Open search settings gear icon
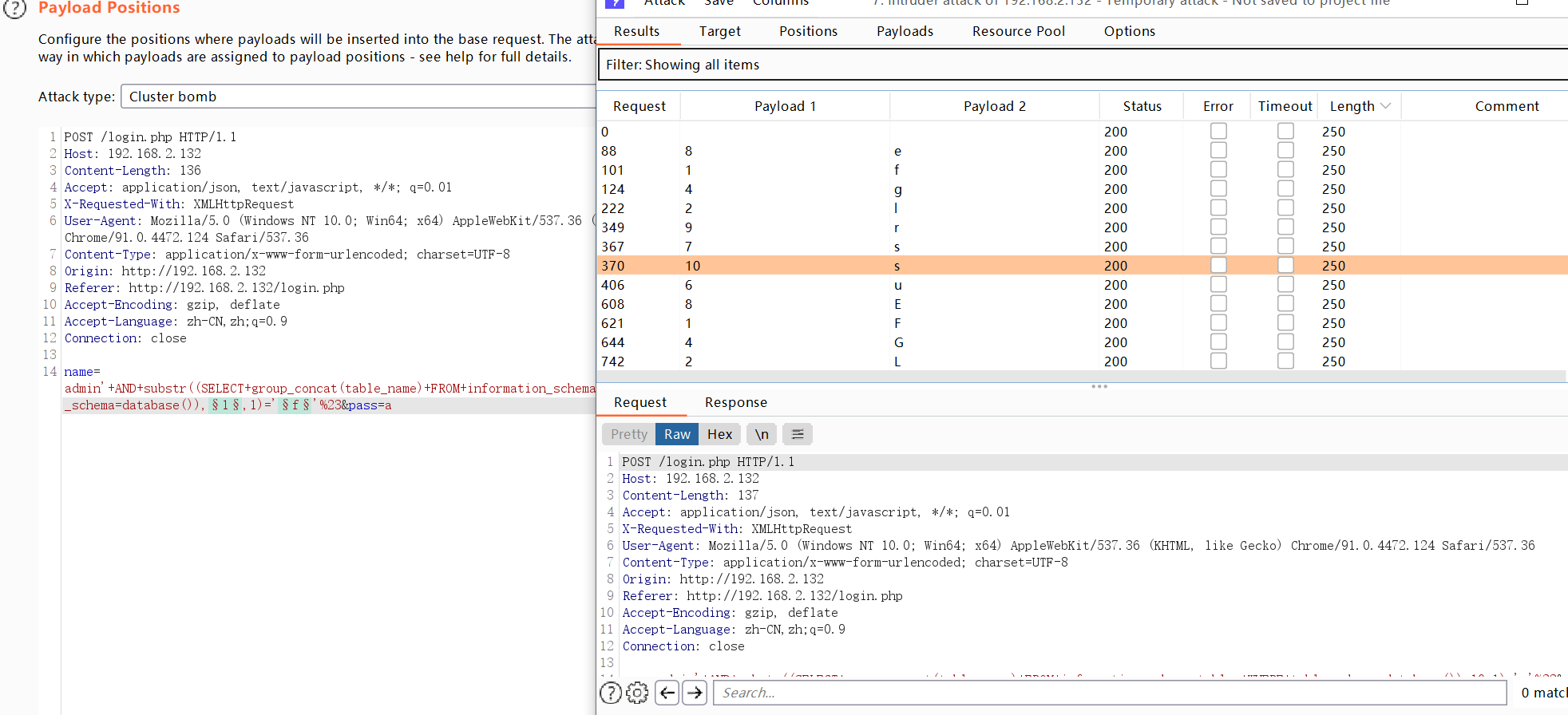 [637, 693]
